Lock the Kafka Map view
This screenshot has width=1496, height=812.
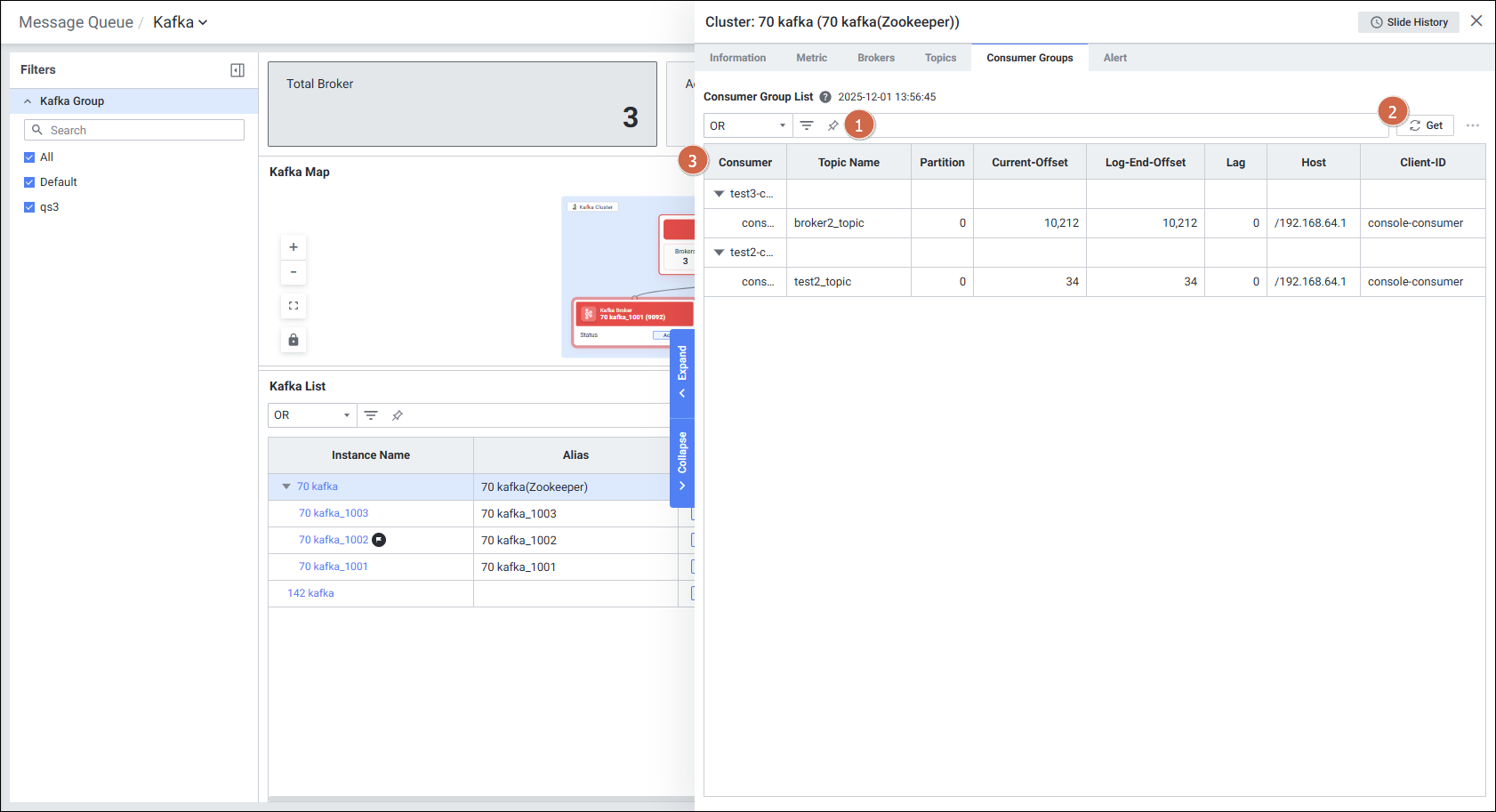point(294,340)
